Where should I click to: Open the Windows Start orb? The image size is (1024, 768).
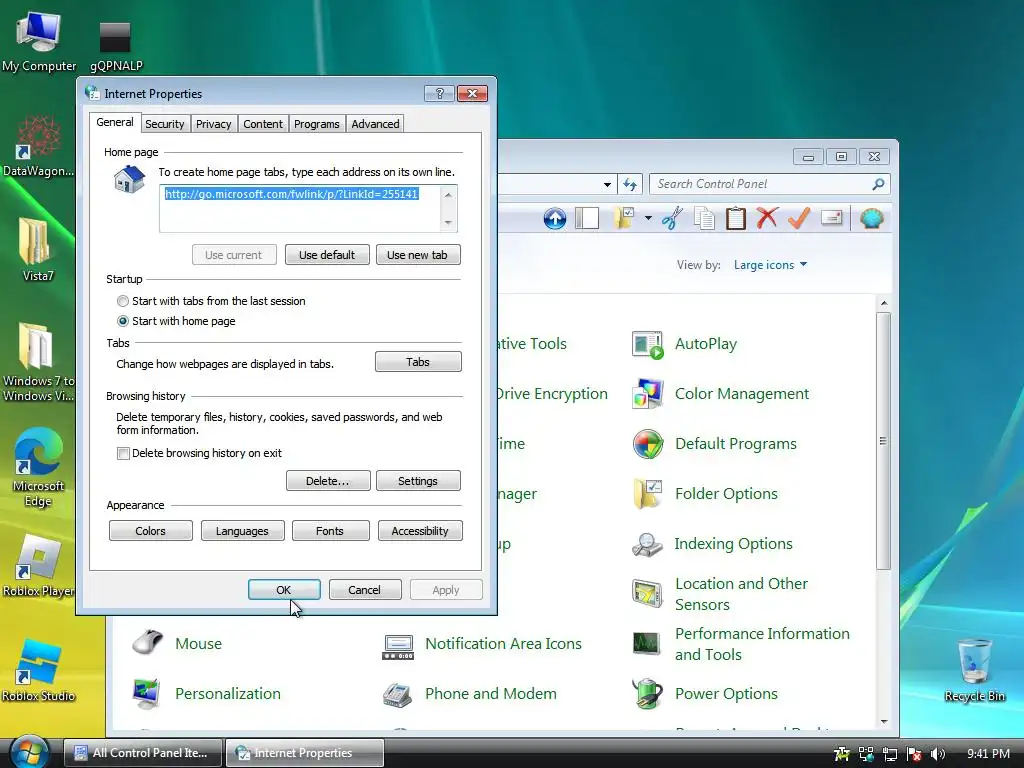point(29,752)
